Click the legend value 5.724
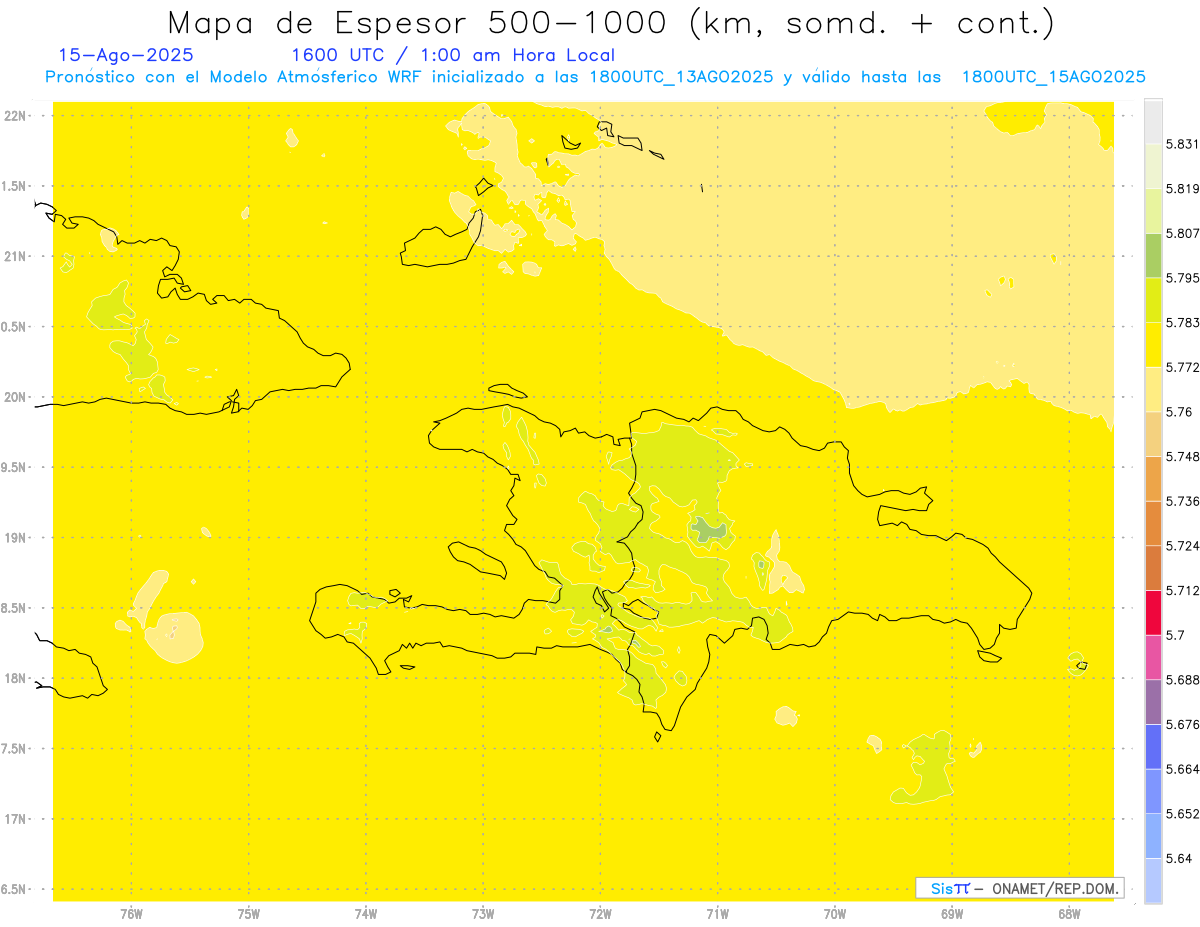Screen dimensions: 1200x927 click(1183, 546)
